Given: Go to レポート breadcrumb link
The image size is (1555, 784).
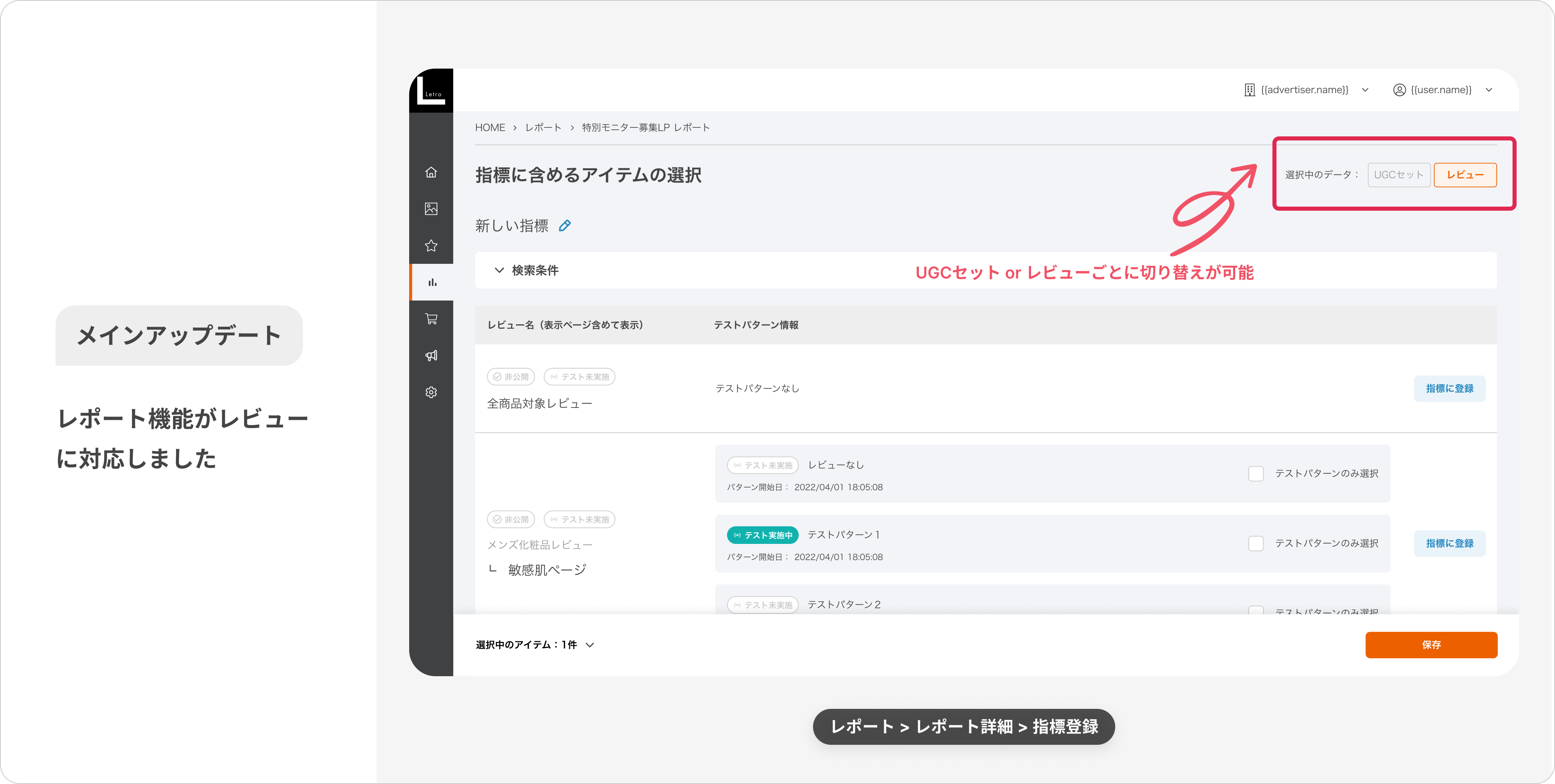Looking at the screenshot, I should [543, 128].
